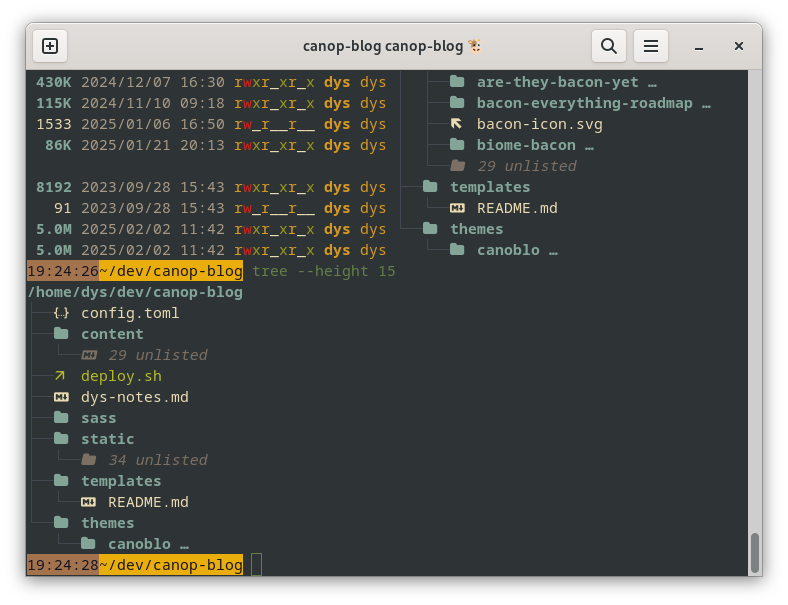
Task: Click the folder icon beside are-they-bacon-yet
Action: click(457, 81)
